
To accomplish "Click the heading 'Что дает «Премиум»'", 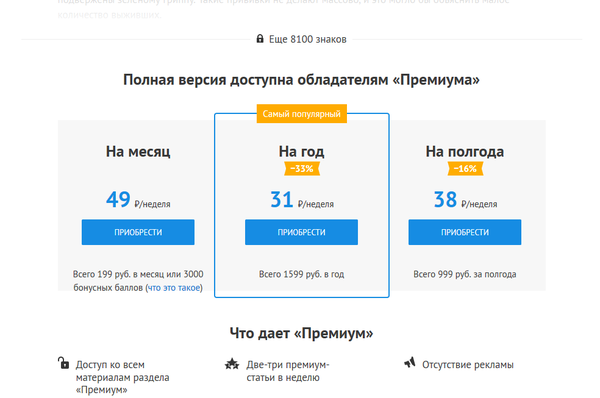I will [302, 333].
